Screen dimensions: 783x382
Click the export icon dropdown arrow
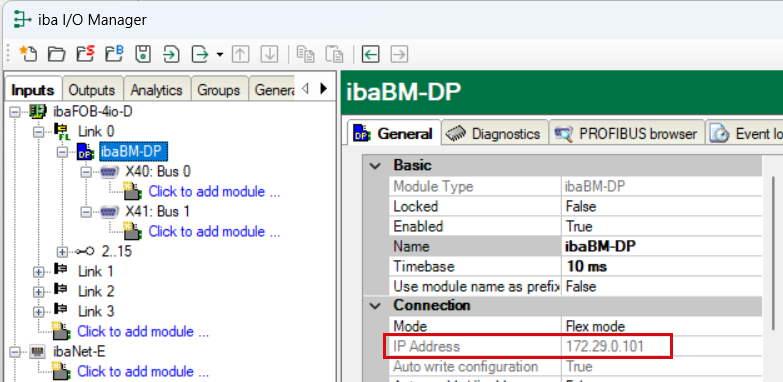220,54
